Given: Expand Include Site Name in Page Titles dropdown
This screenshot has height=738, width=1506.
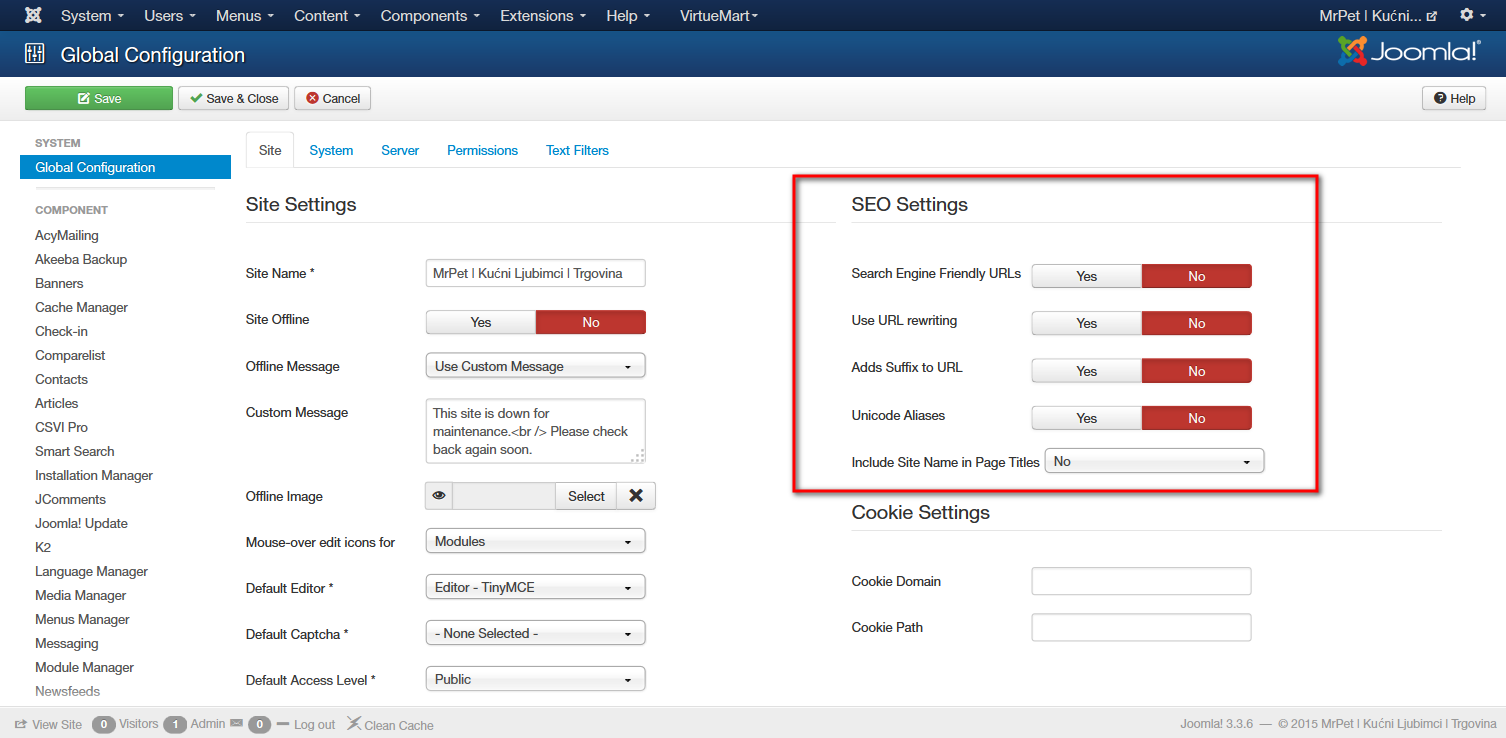Looking at the screenshot, I should click(x=1154, y=461).
